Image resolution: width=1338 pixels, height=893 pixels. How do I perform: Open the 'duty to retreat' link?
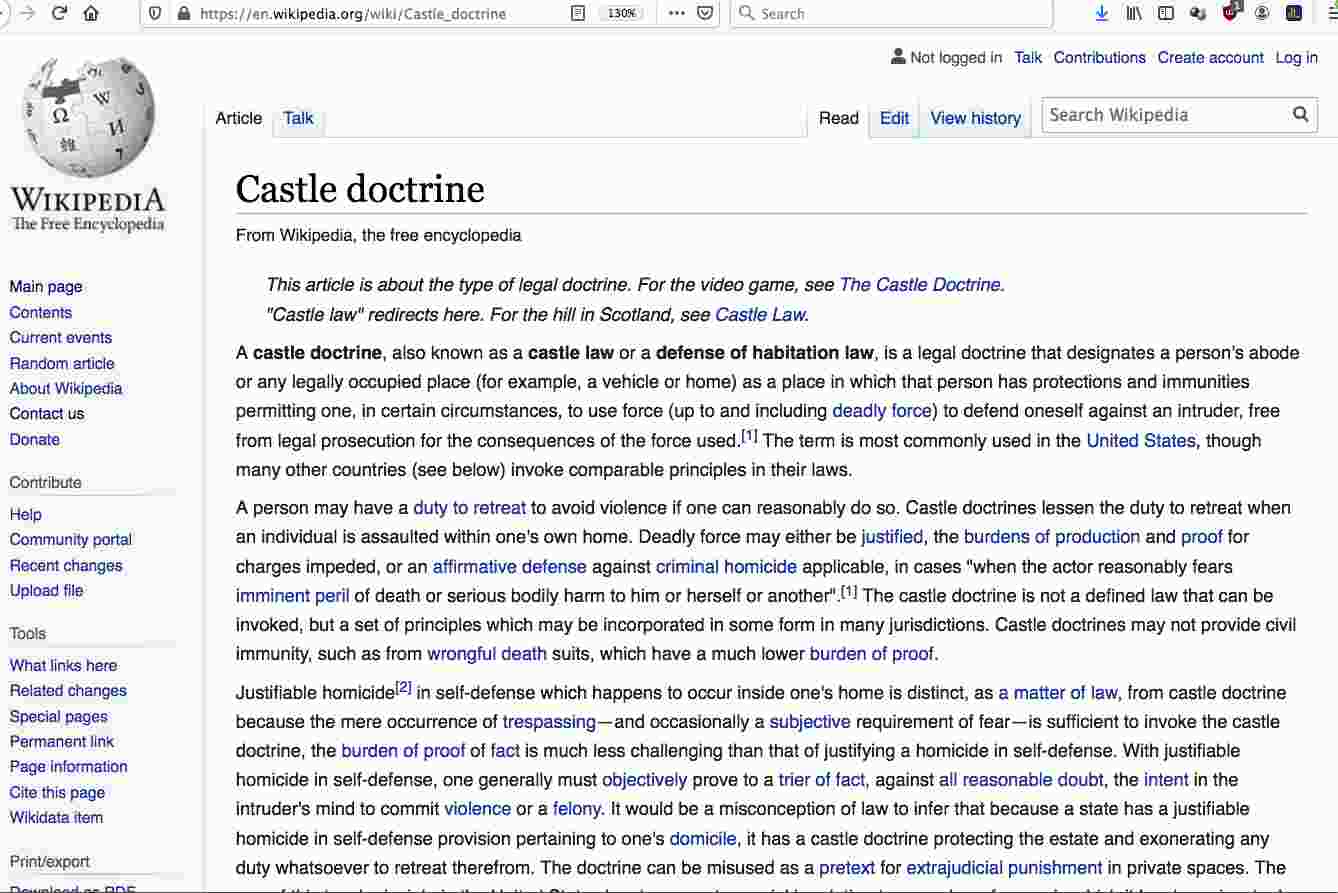469,508
